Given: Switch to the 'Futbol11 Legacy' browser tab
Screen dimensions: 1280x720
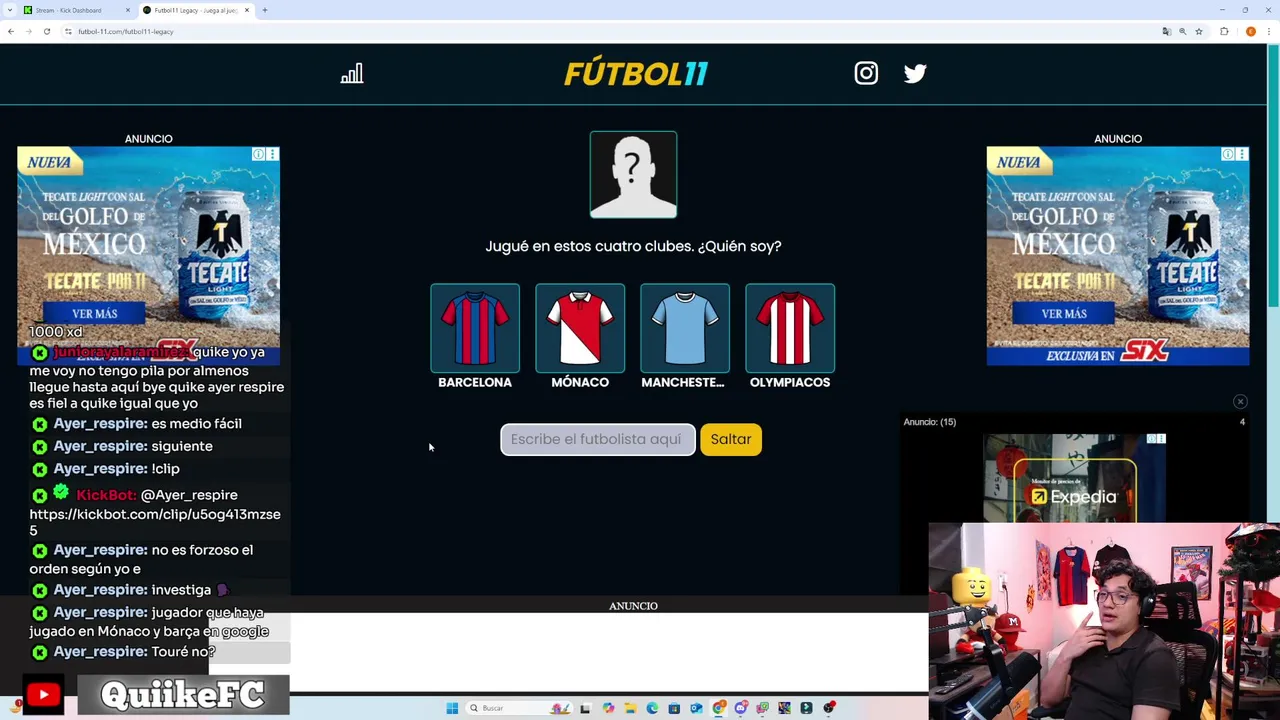Looking at the screenshot, I should click(x=195, y=10).
